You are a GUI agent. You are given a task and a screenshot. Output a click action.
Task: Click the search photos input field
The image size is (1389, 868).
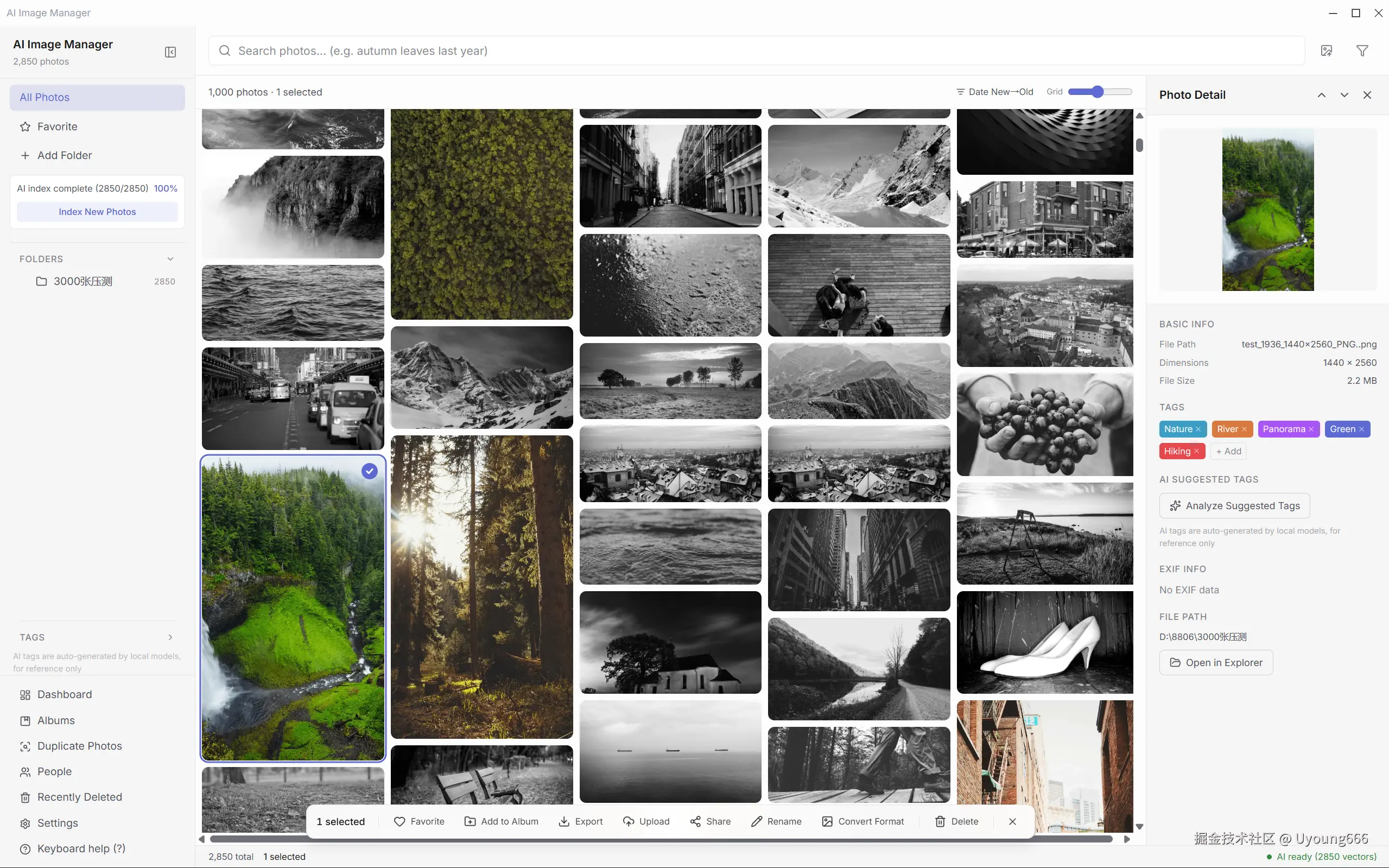[x=757, y=50]
